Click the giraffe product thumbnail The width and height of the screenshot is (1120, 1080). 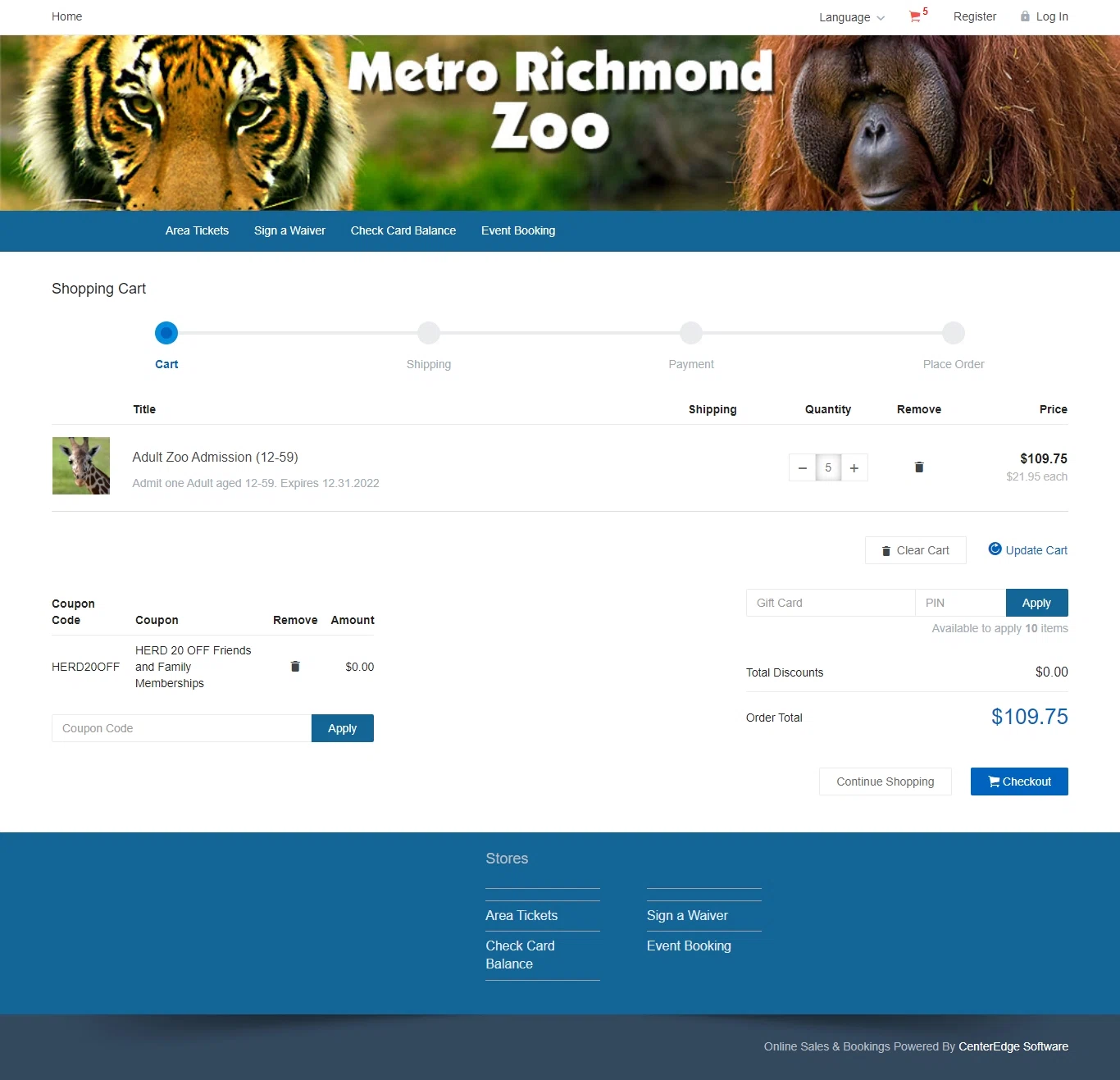pos(81,466)
